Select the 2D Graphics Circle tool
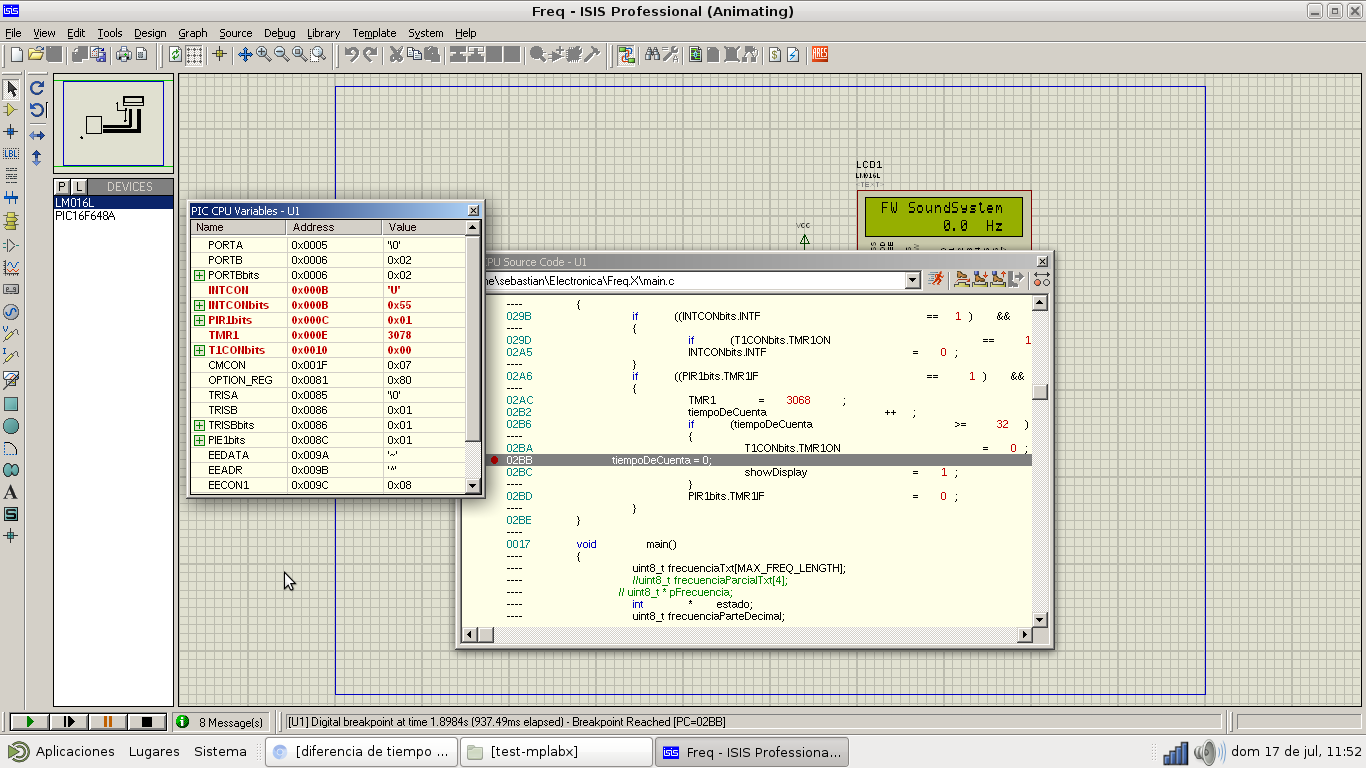Viewport: 1366px width, 768px height. (x=12, y=426)
